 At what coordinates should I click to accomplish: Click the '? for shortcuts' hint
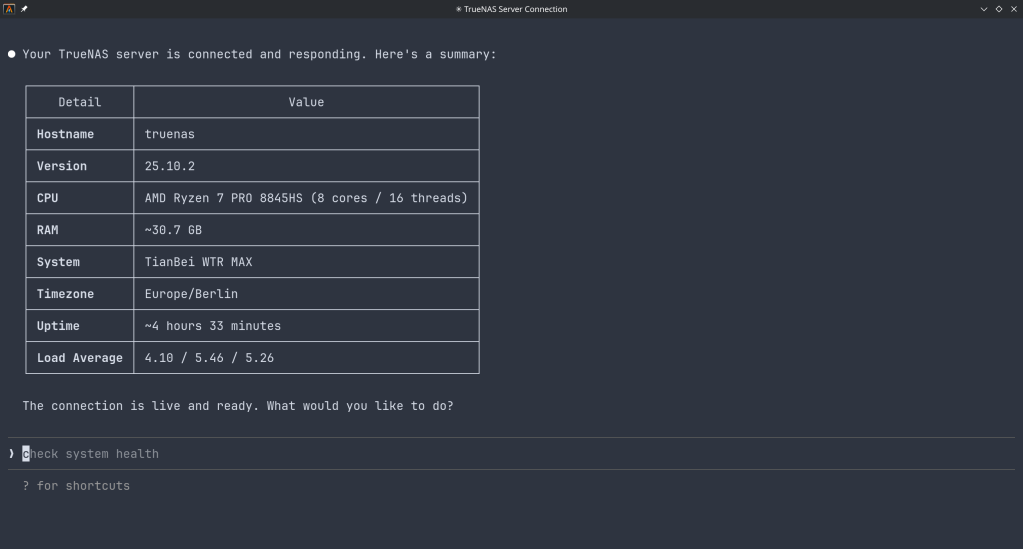76,486
